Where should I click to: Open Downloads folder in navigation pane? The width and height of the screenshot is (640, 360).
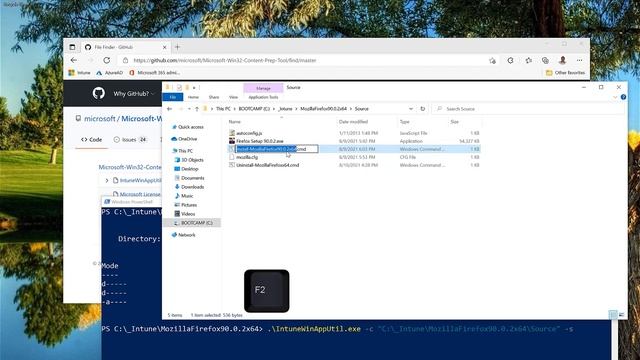click(192, 187)
